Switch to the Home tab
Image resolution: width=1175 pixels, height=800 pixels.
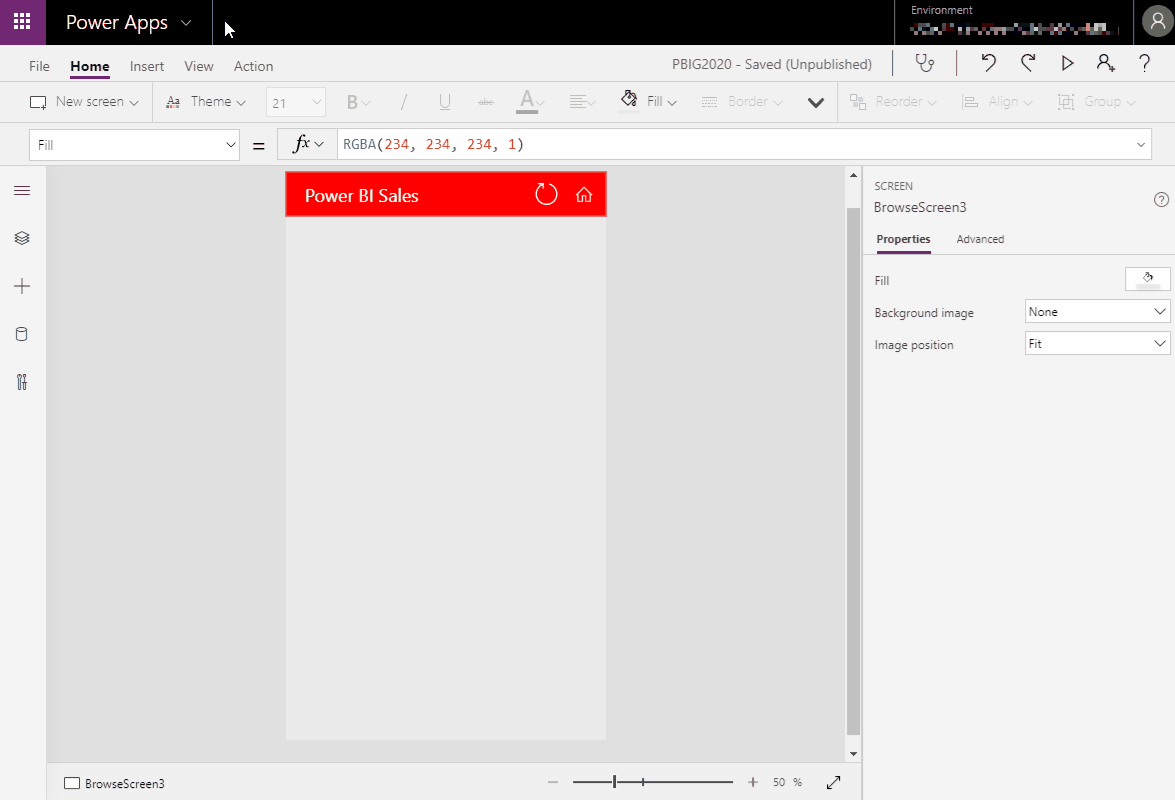coord(90,66)
